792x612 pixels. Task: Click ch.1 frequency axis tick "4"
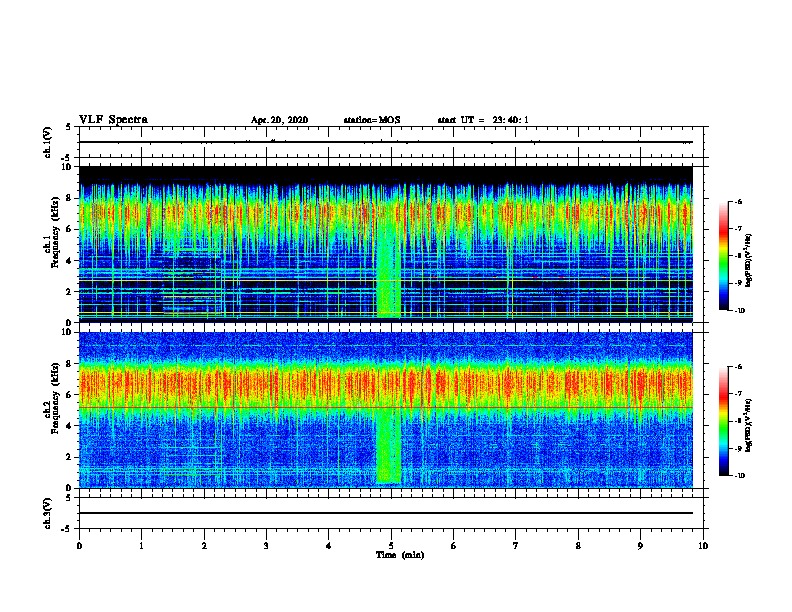click(69, 261)
